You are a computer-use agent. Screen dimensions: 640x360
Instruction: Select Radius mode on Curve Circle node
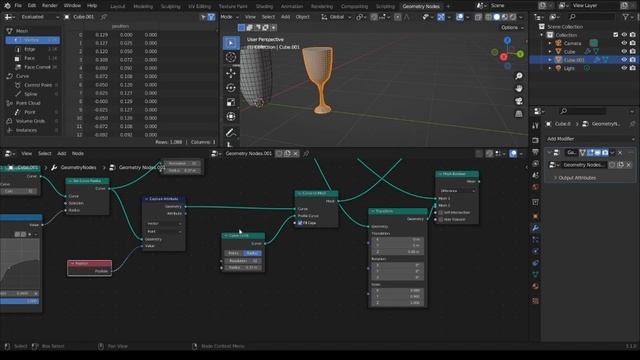pos(252,253)
